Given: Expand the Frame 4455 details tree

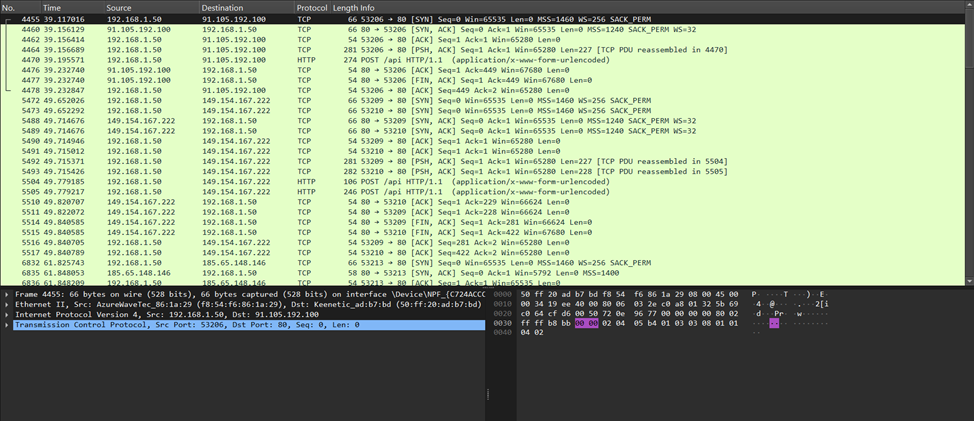Looking at the screenshot, I should point(7,295).
